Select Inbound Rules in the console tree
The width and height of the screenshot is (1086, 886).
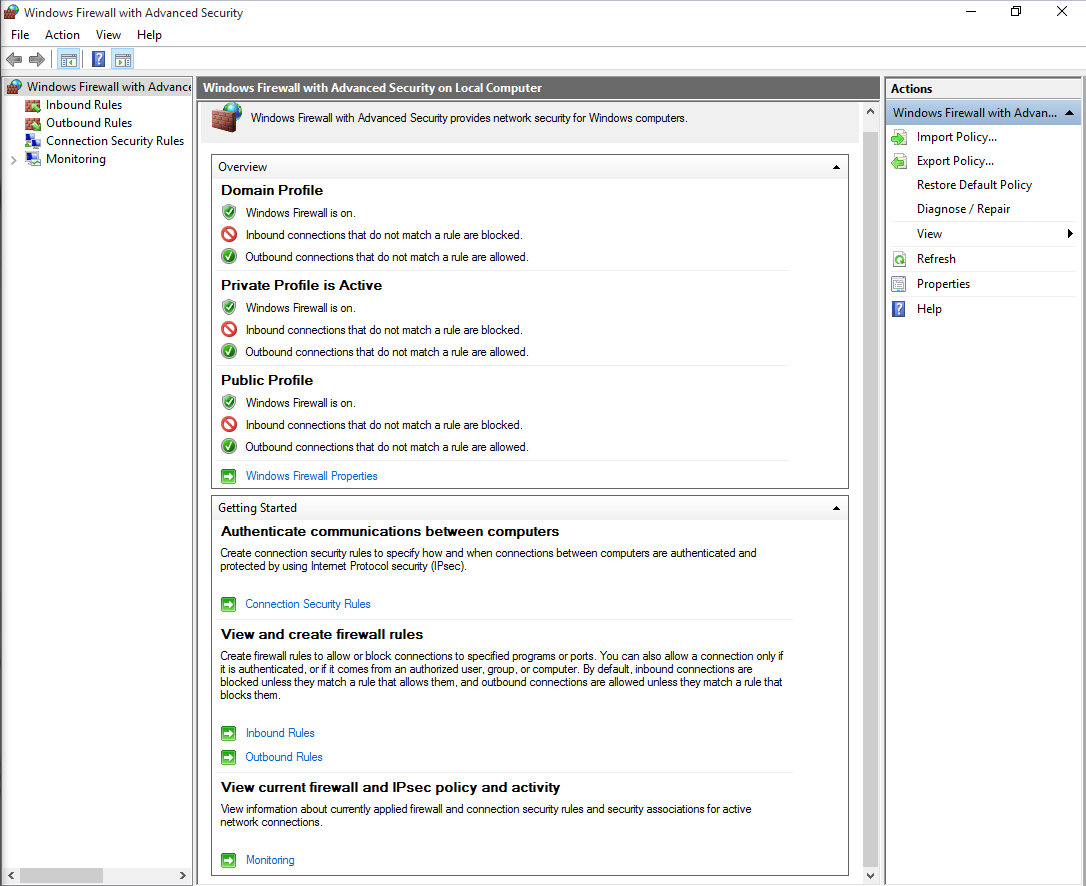(84, 105)
